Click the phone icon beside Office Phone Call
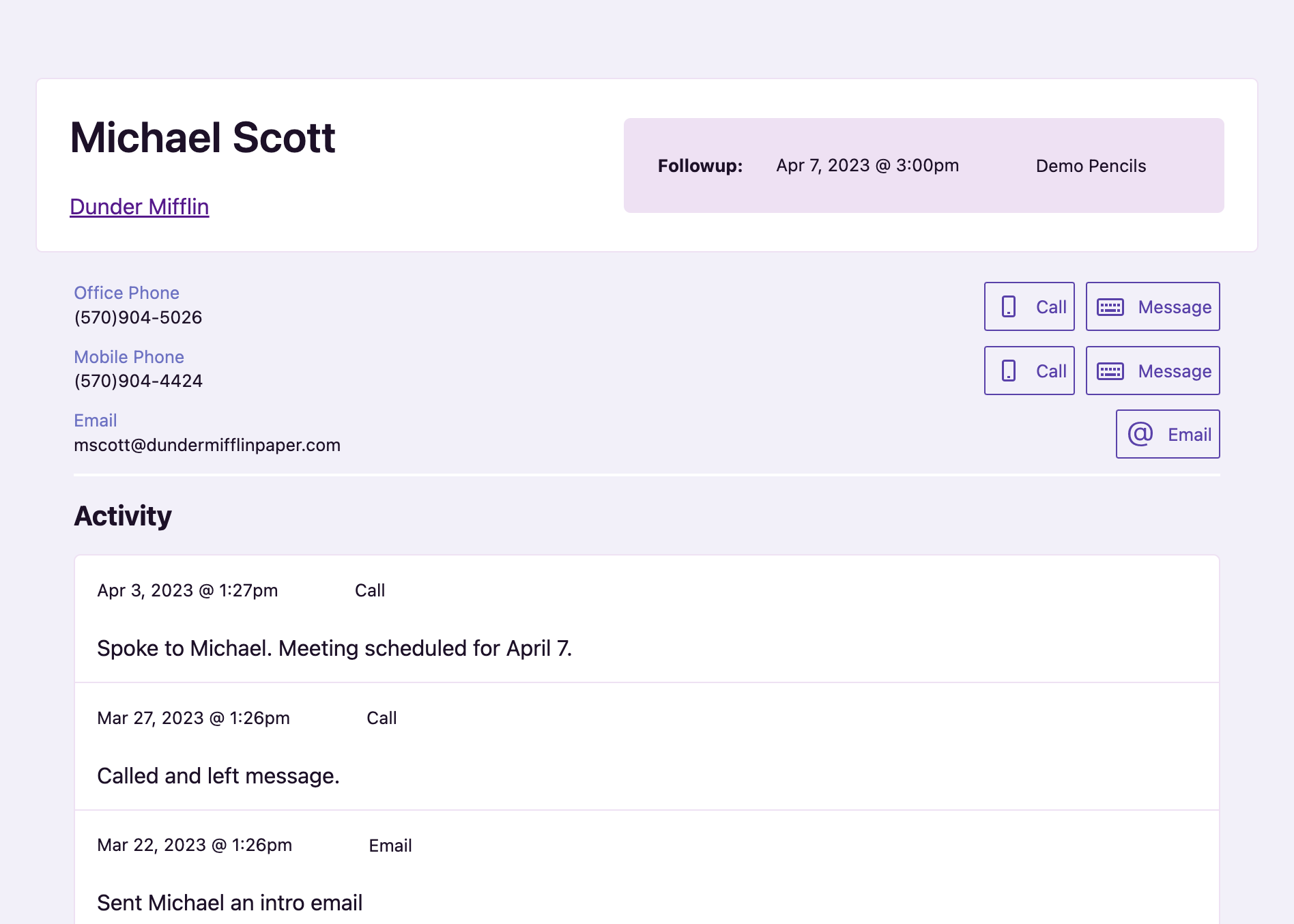This screenshot has height=924, width=1294. pos(1008,306)
